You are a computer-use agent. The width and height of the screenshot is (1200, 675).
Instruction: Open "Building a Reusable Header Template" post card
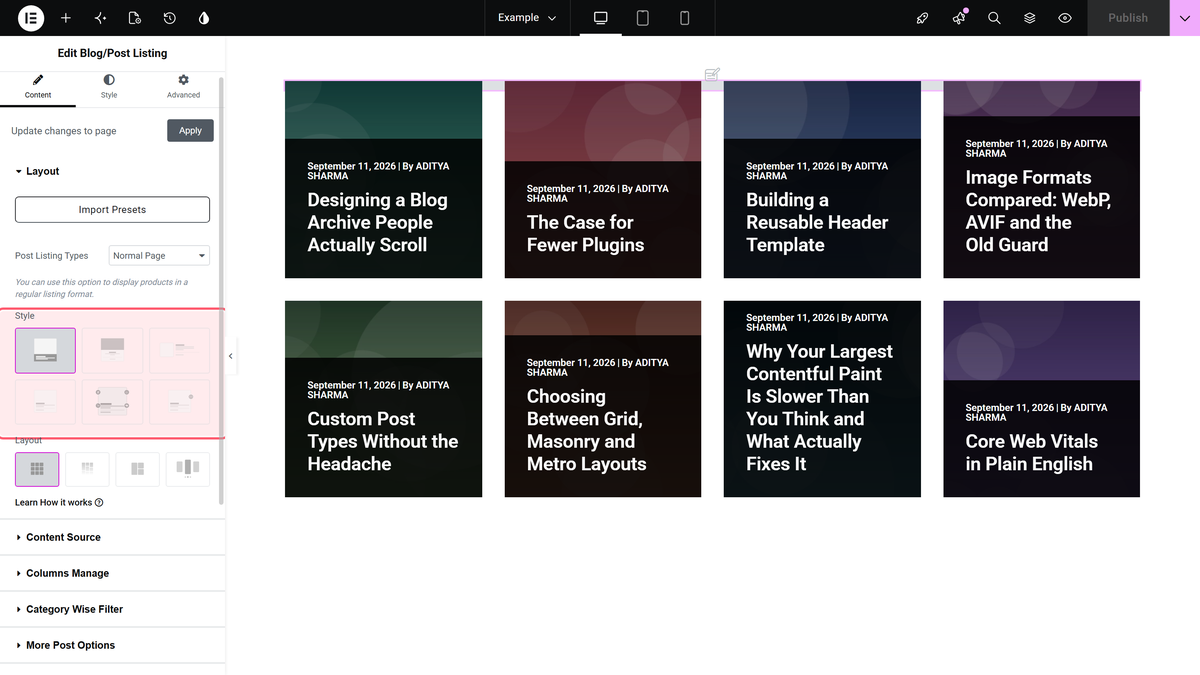(822, 180)
